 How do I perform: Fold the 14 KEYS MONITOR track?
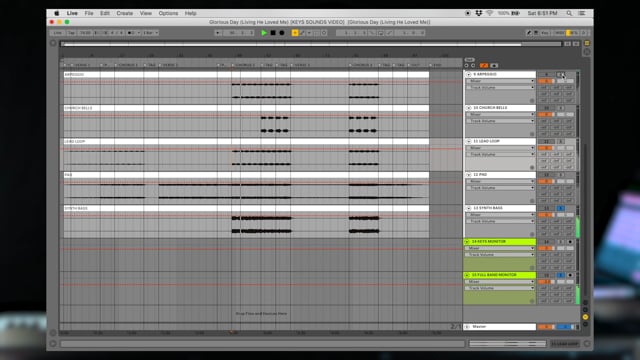(x=467, y=242)
